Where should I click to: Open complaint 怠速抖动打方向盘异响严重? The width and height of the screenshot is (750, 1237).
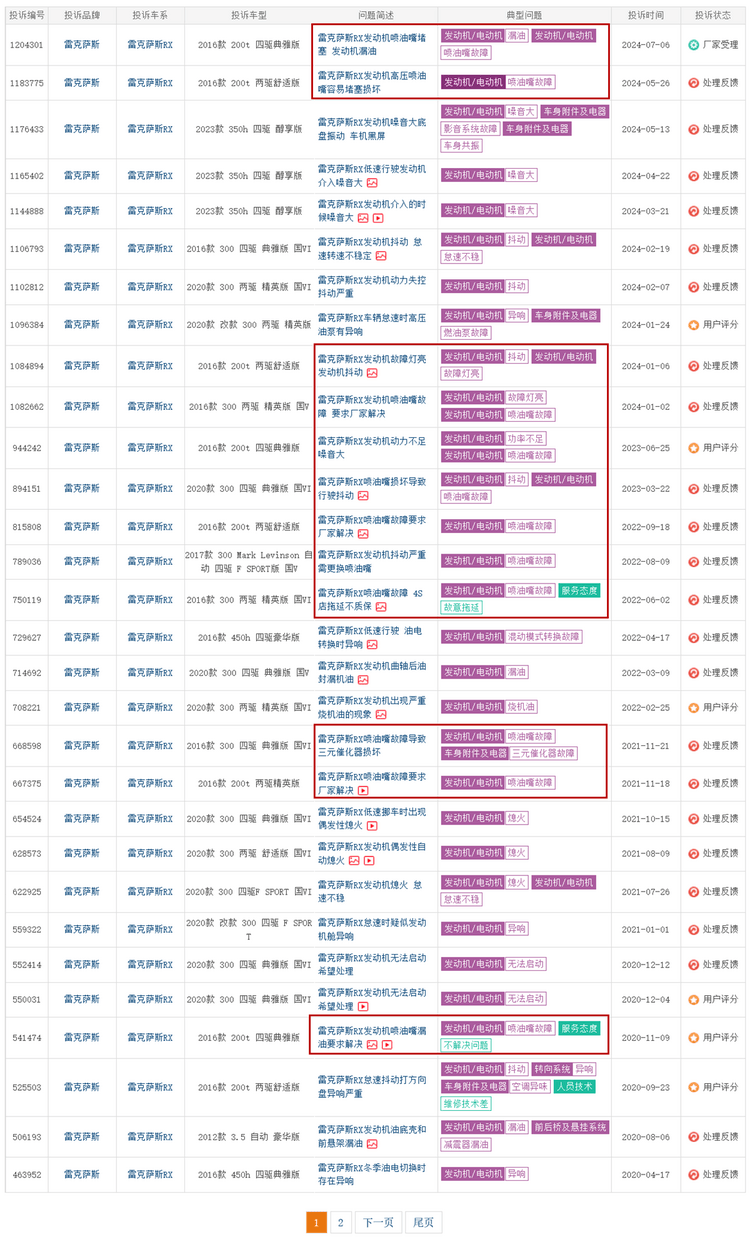point(371,1087)
